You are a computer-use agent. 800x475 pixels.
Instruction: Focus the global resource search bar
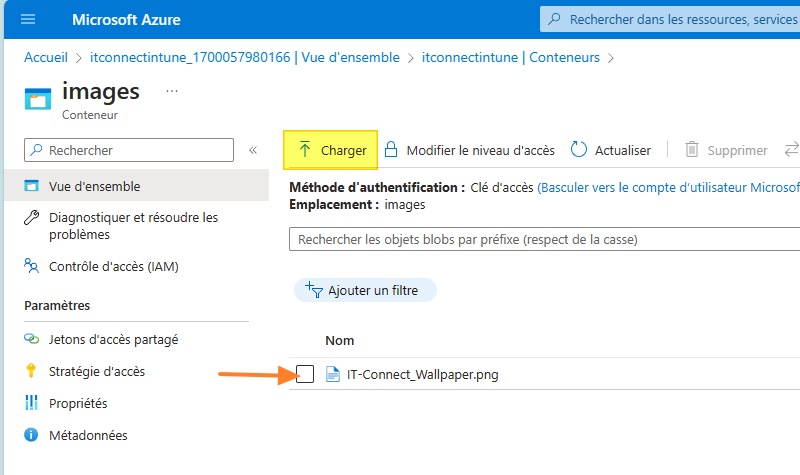click(670, 19)
